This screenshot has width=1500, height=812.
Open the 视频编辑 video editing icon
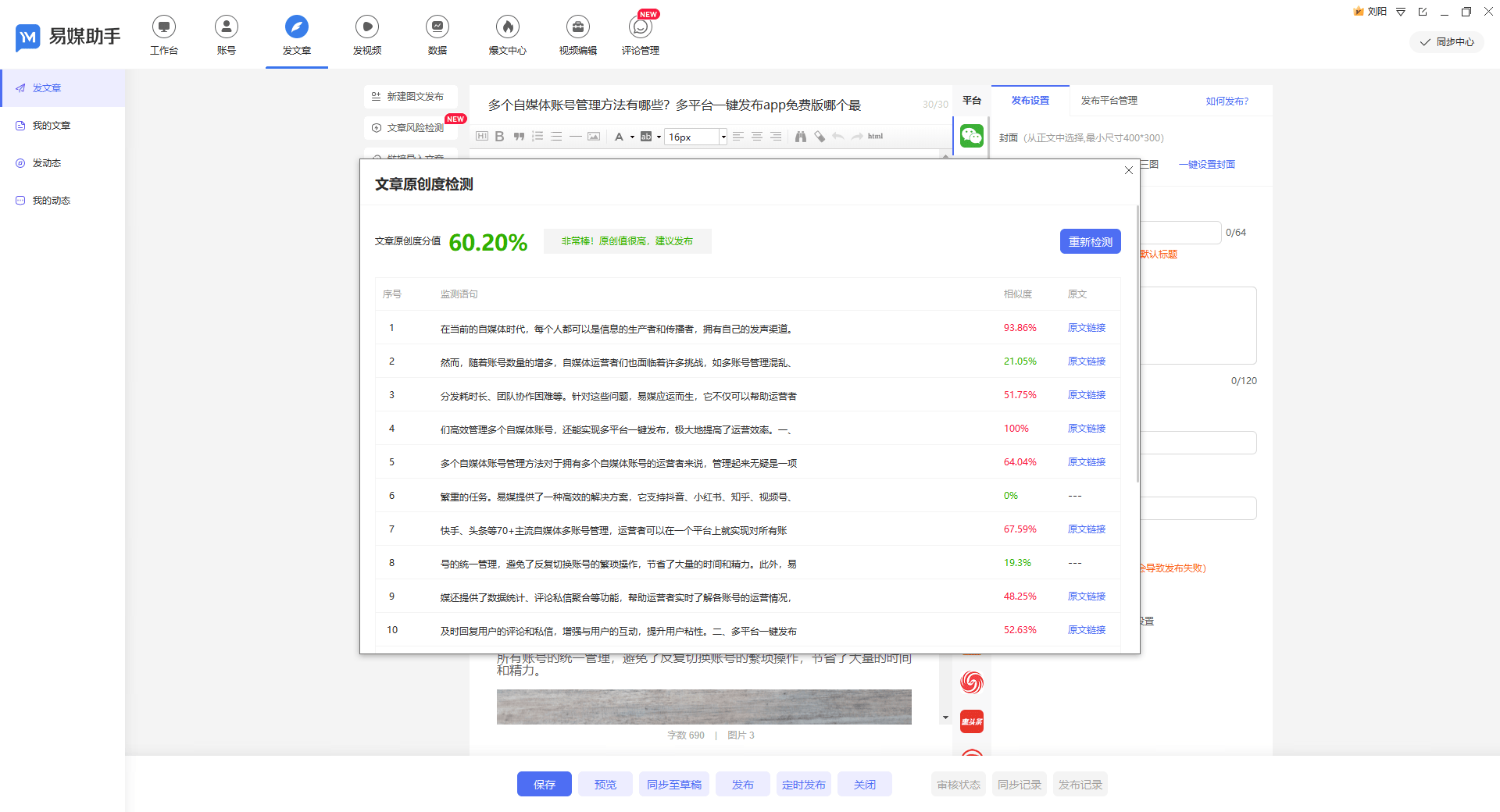578,36
